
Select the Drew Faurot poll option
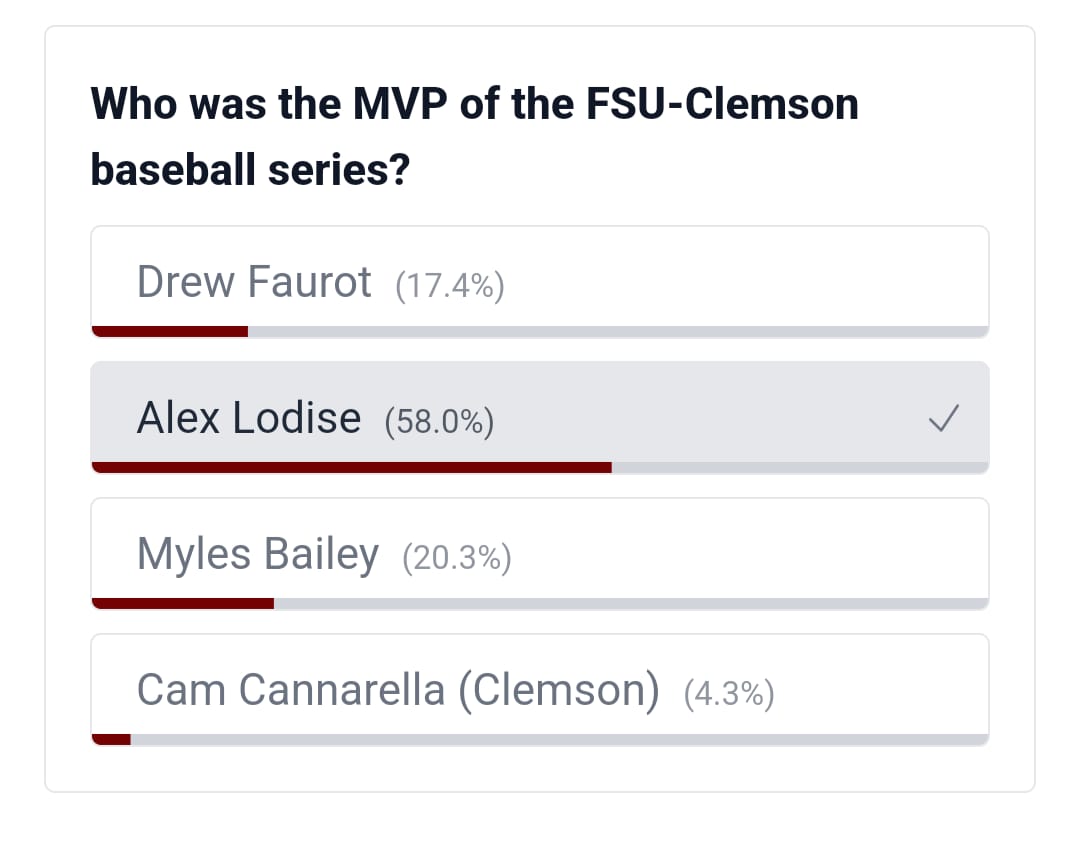(x=254, y=283)
